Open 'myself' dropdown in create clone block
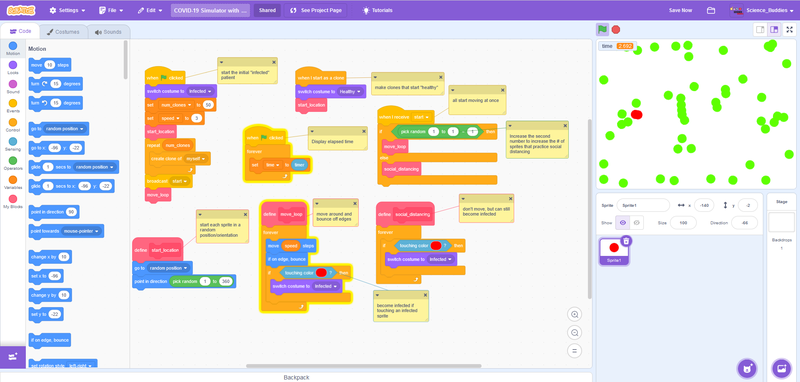 coord(196,159)
